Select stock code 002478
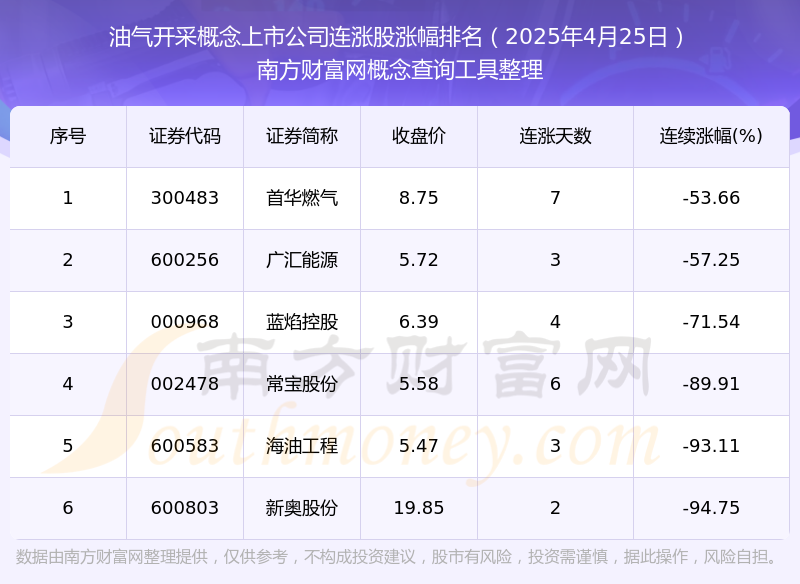800x584 pixels. tap(185, 384)
